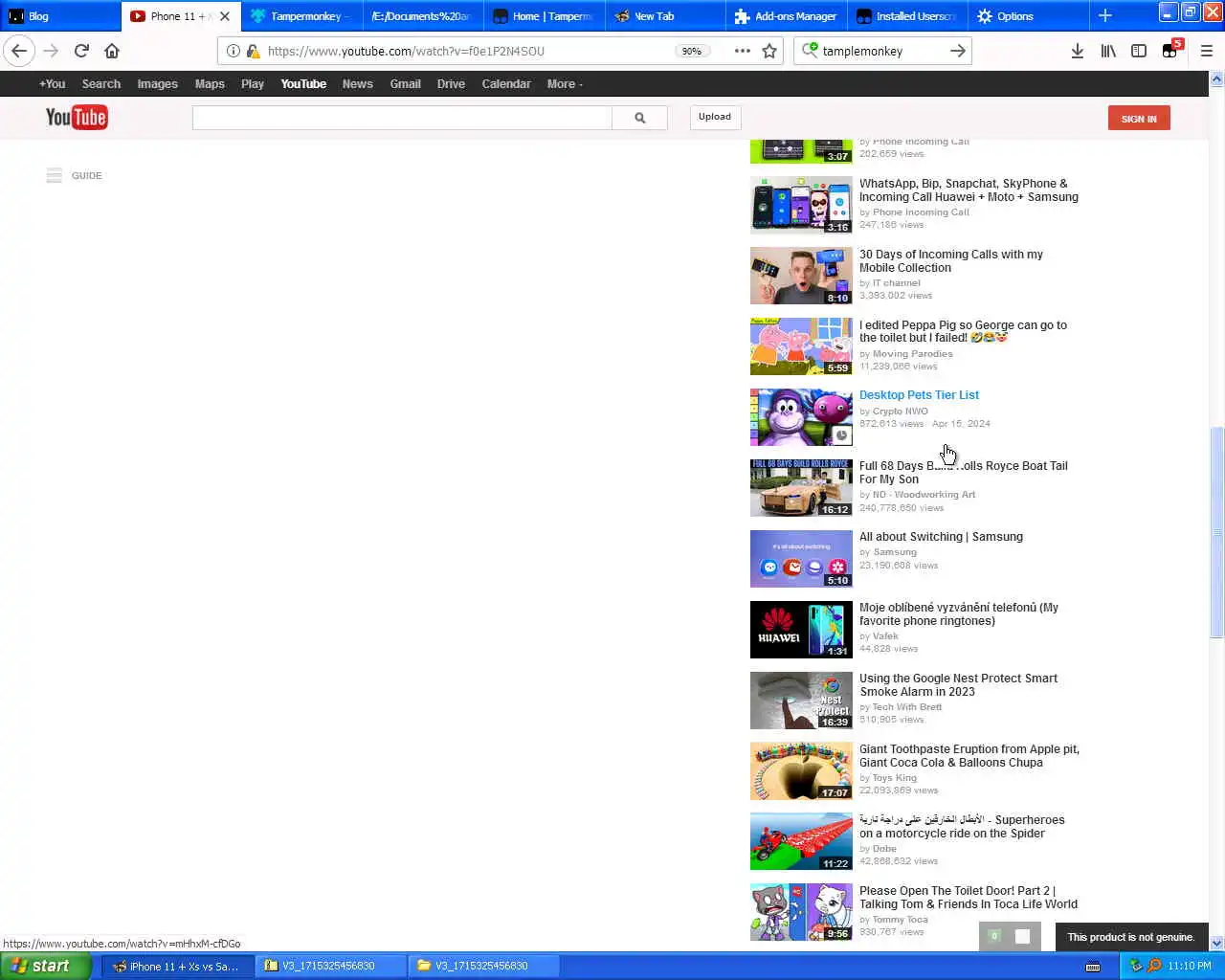The height and width of the screenshot is (980, 1225).
Task: Open All about Switching Samsung video
Action: (x=941, y=537)
